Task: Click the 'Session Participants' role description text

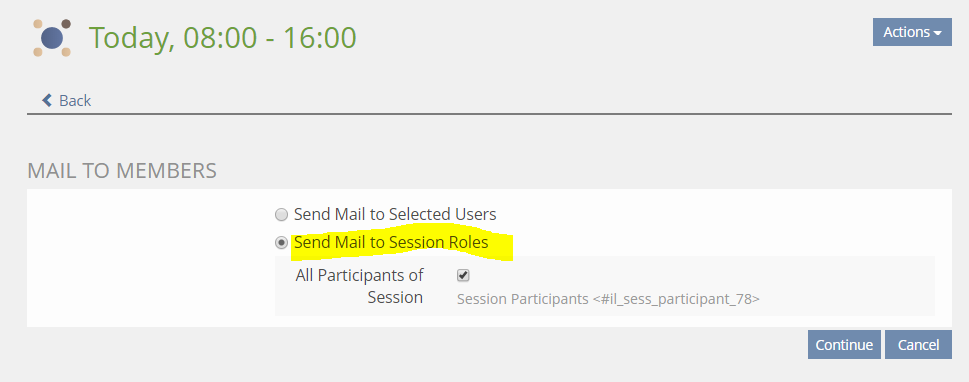Action: pyautogui.click(x=523, y=299)
